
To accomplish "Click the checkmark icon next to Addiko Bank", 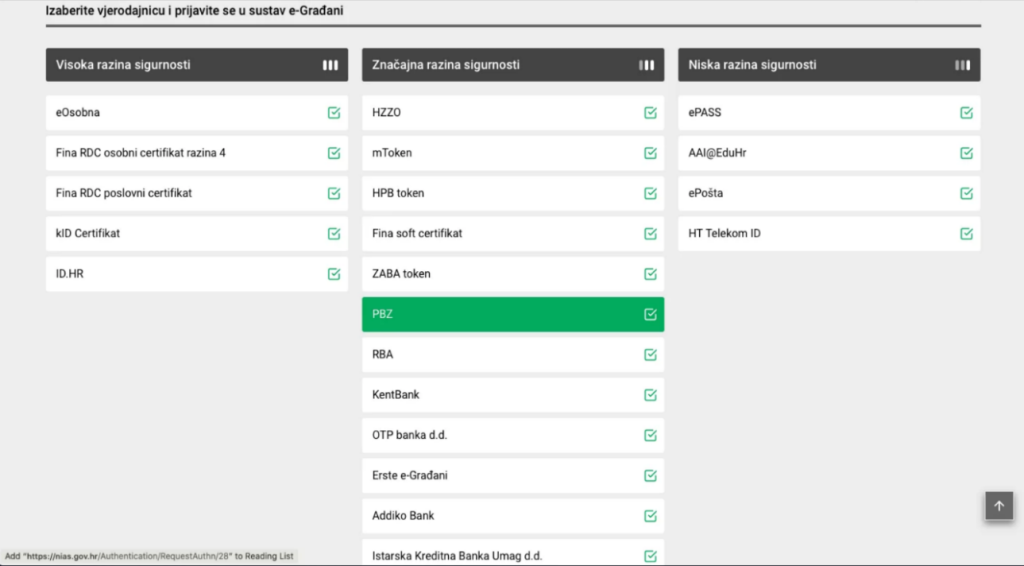I will tap(650, 516).
